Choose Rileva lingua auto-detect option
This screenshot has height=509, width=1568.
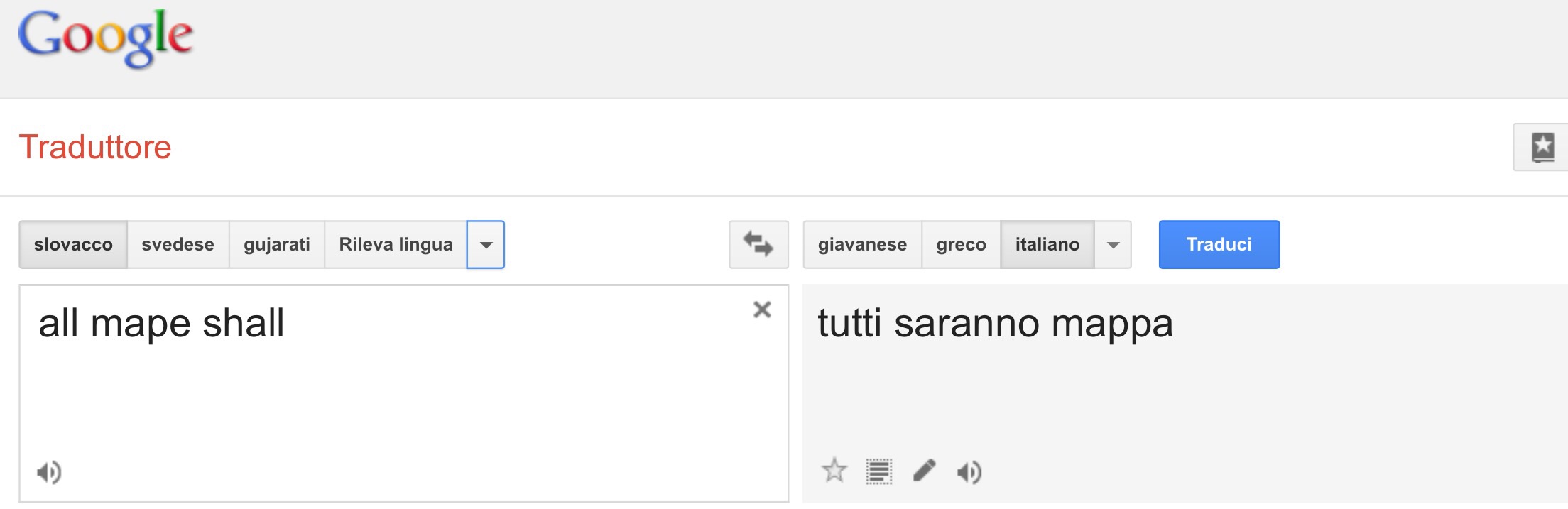396,245
